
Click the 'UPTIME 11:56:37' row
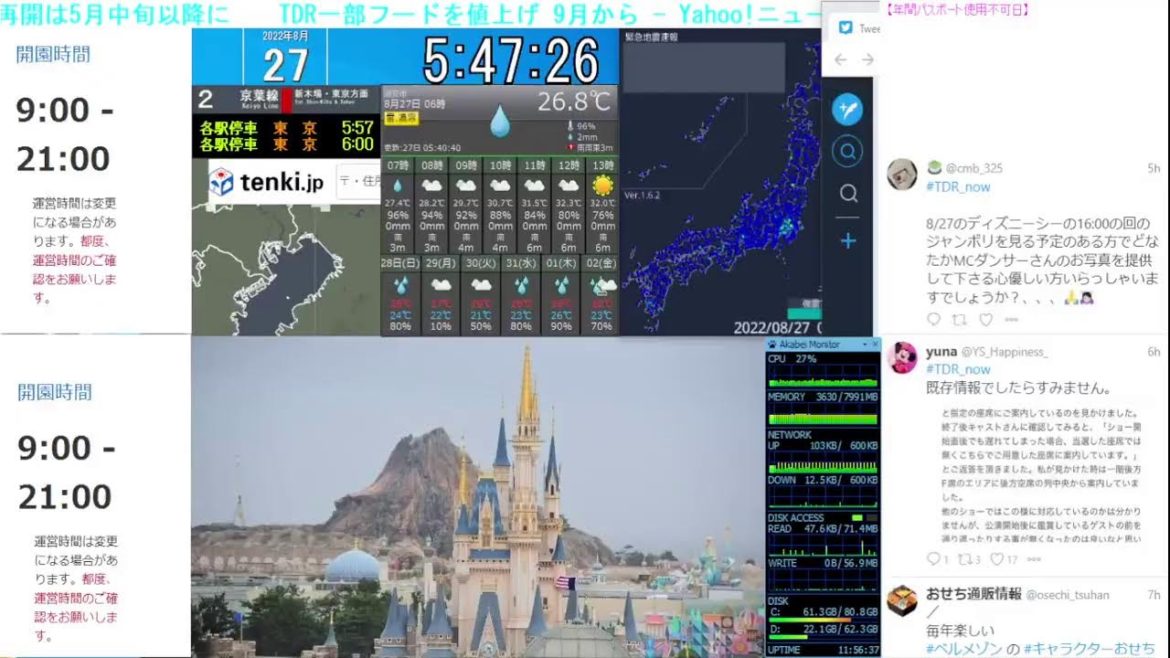tap(823, 651)
